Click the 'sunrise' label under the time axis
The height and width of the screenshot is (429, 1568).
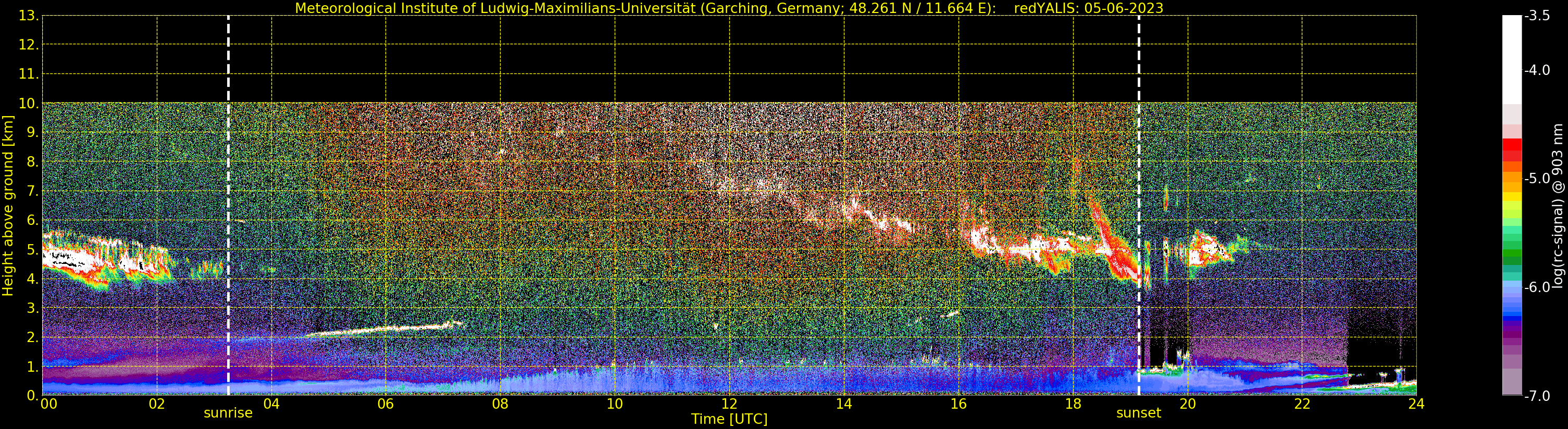tap(228, 413)
